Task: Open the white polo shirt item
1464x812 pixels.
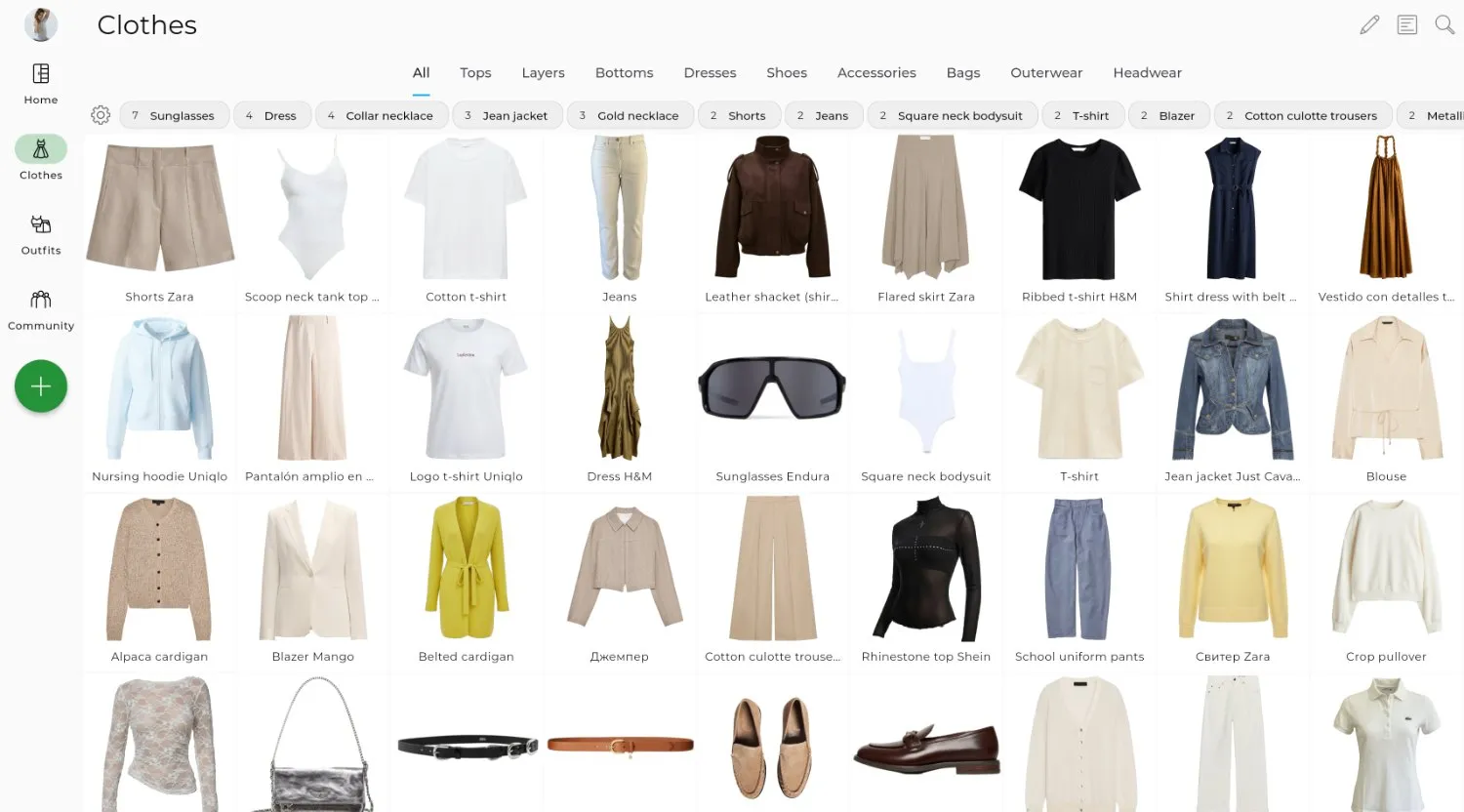Action: click(1386, 744)
